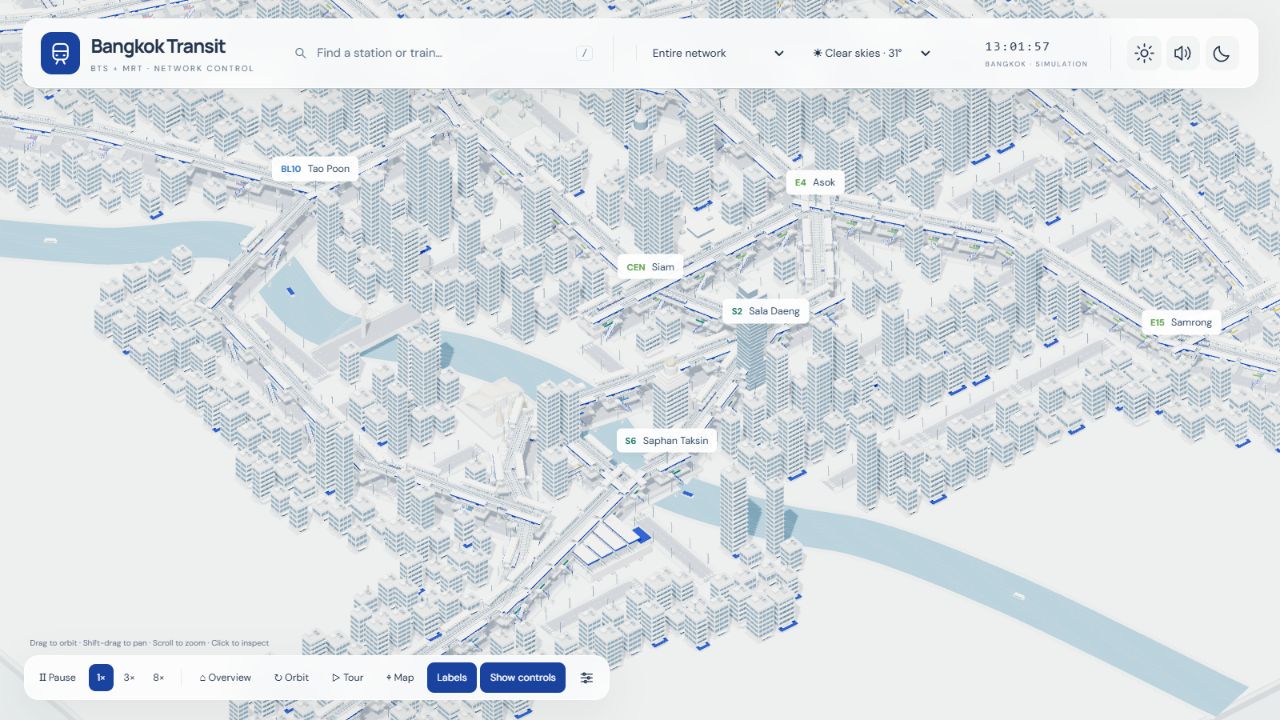Select 8× playback speed

click(158, 677)
